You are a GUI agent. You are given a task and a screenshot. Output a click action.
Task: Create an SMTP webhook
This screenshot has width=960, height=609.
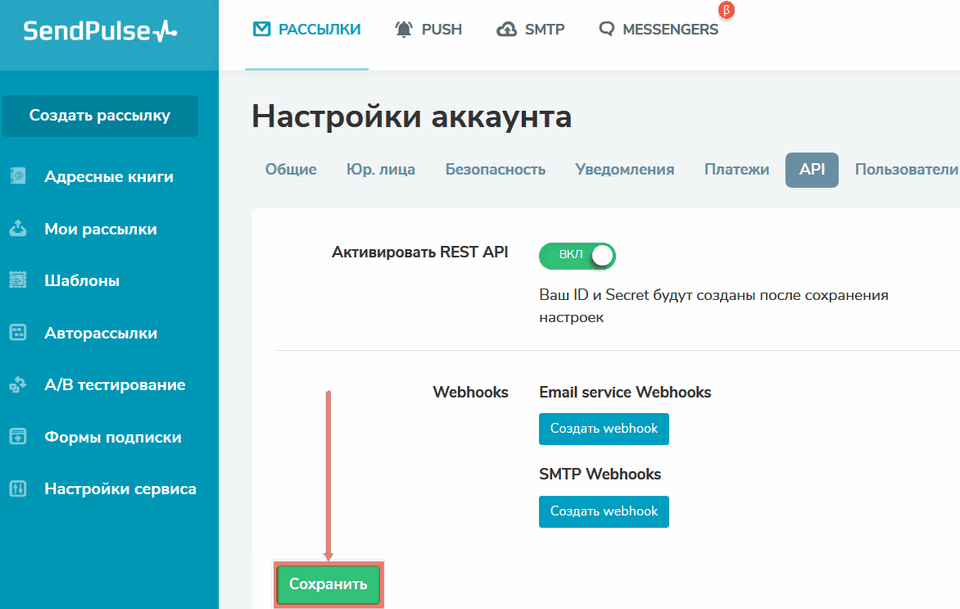pos(603,511)
